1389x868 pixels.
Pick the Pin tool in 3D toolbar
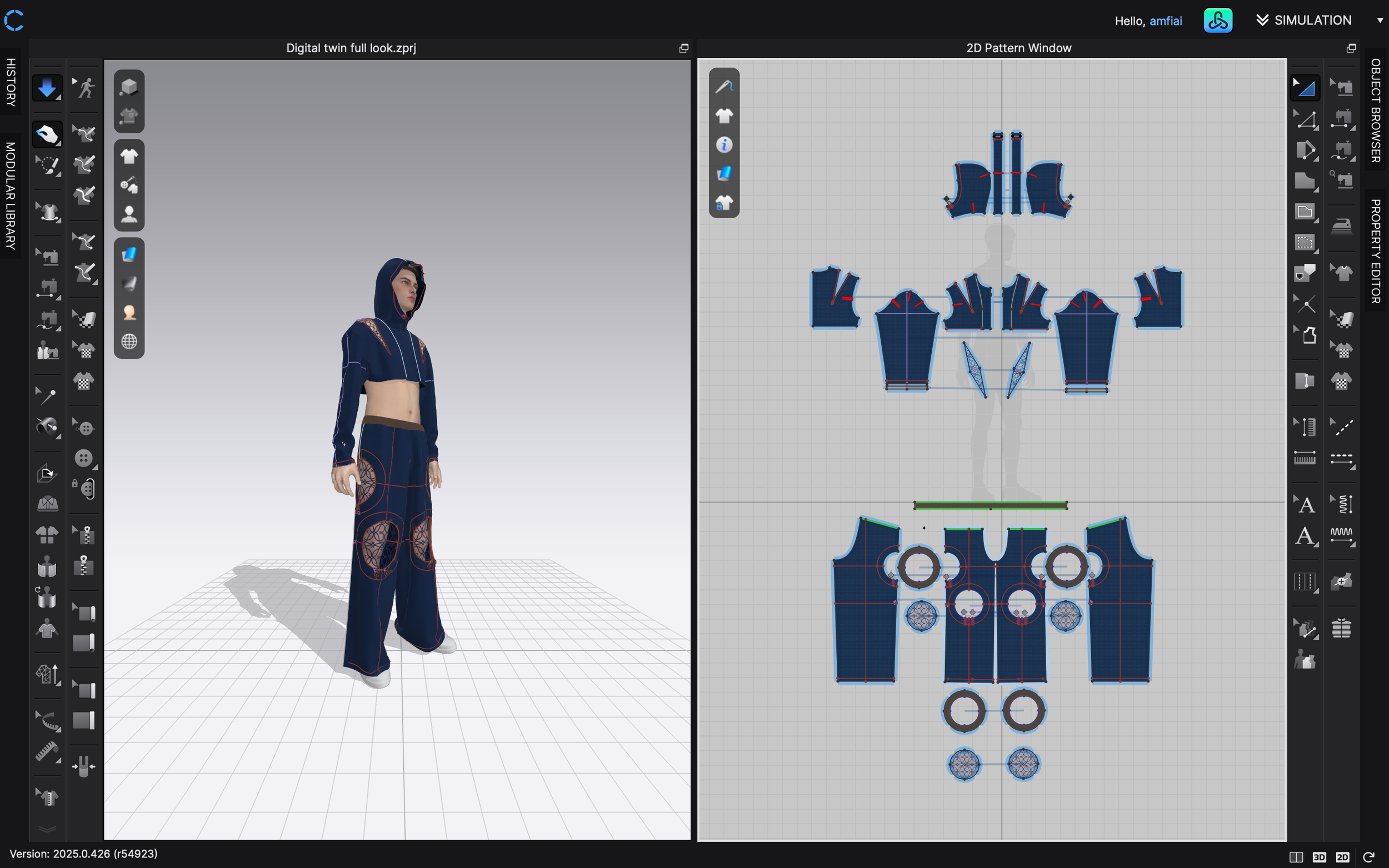point(47,395)
